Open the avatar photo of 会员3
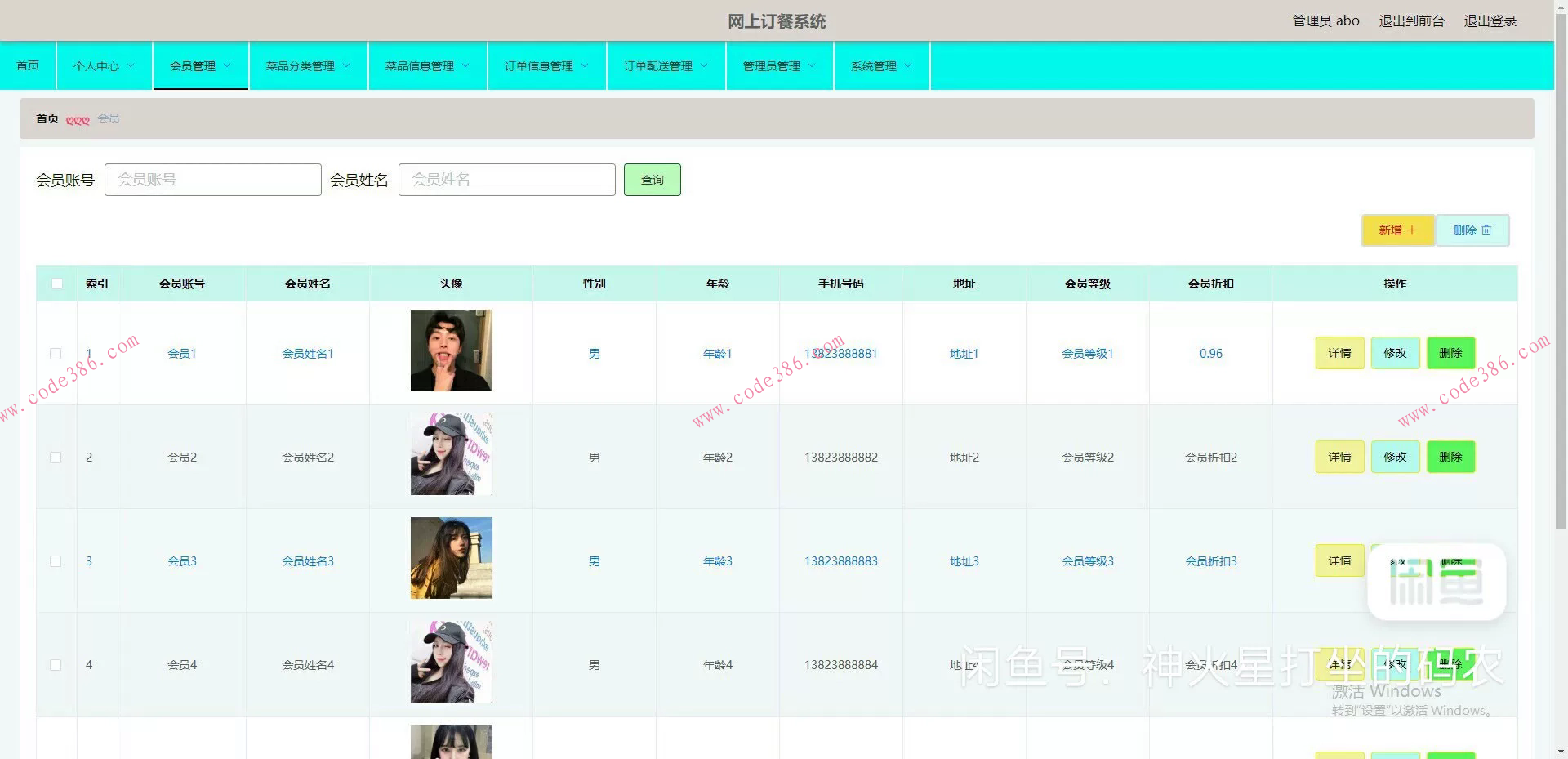 [x=452, y=558]
